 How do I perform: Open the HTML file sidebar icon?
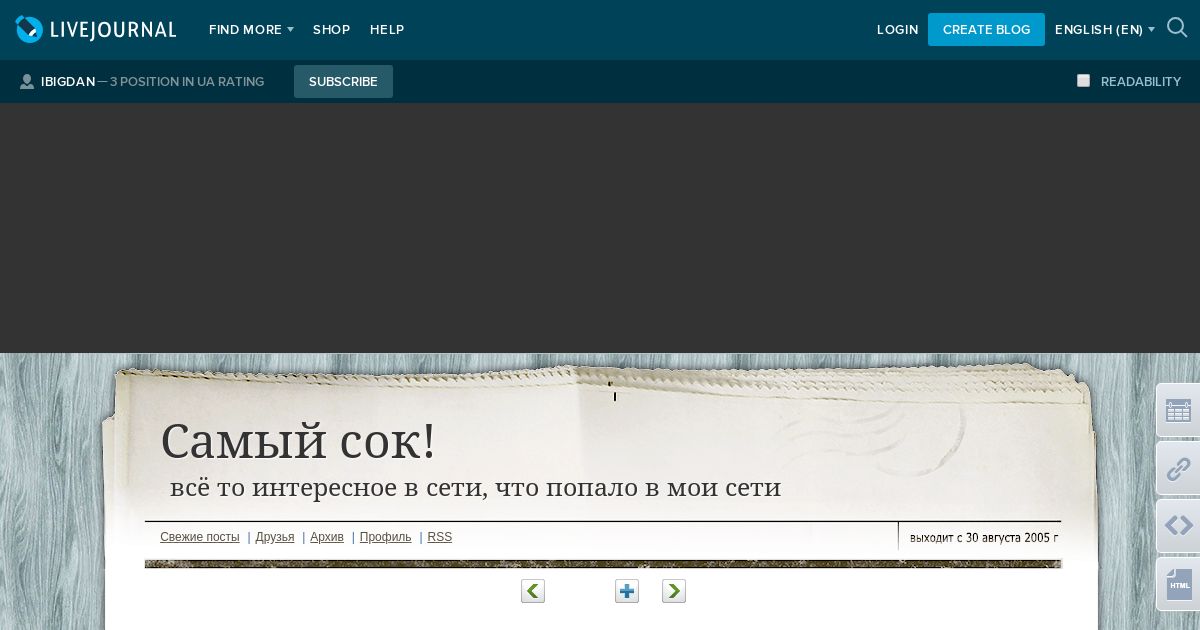(1179, 584)
